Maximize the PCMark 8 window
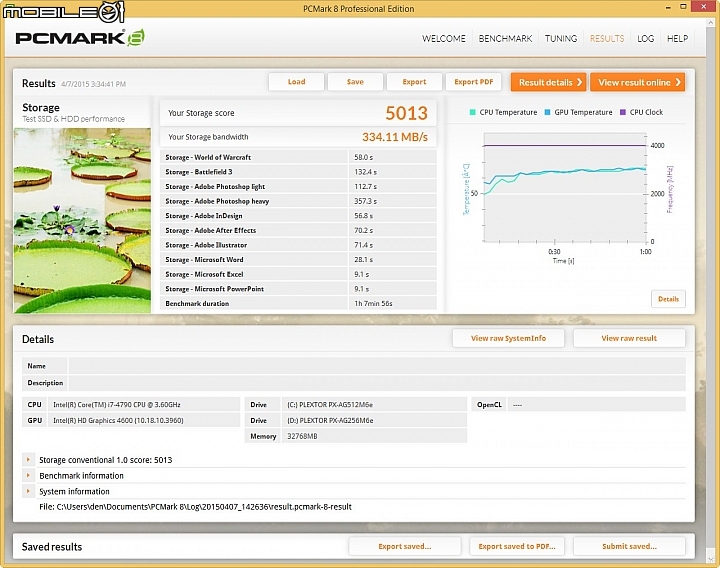The width and height of the screenshot is (720, 568). 683,7
